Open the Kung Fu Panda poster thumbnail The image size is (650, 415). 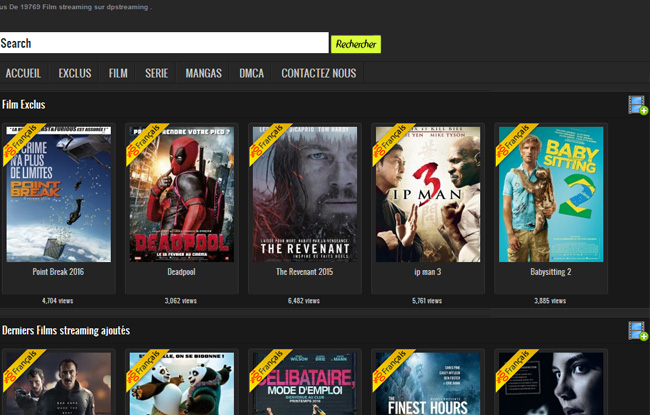182,383
